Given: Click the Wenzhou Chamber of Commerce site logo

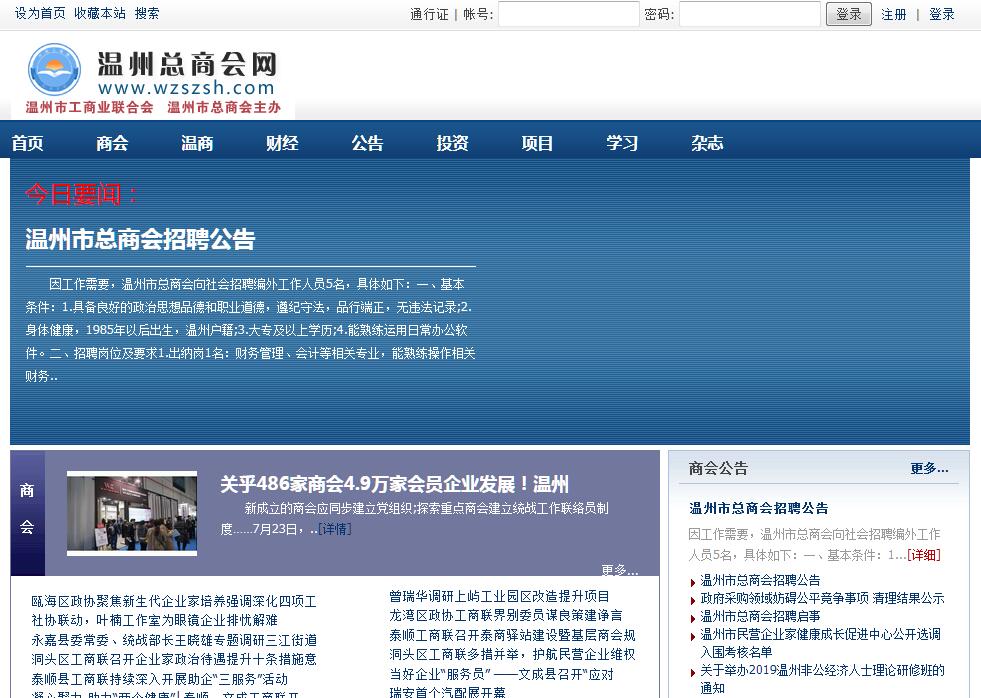Looking at the screenshot, I should click(x=152, y=78).
